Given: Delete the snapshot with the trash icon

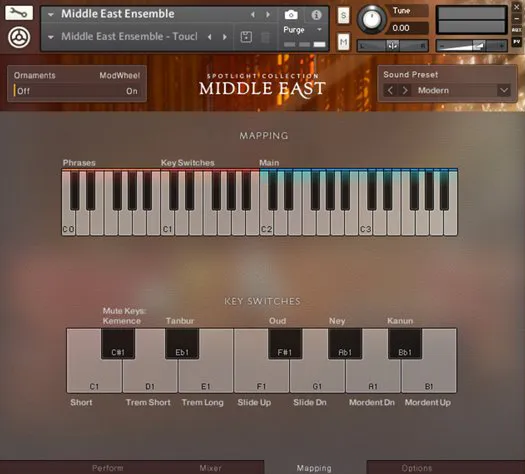Looking at the screenshot, I should tap(265, 37).
